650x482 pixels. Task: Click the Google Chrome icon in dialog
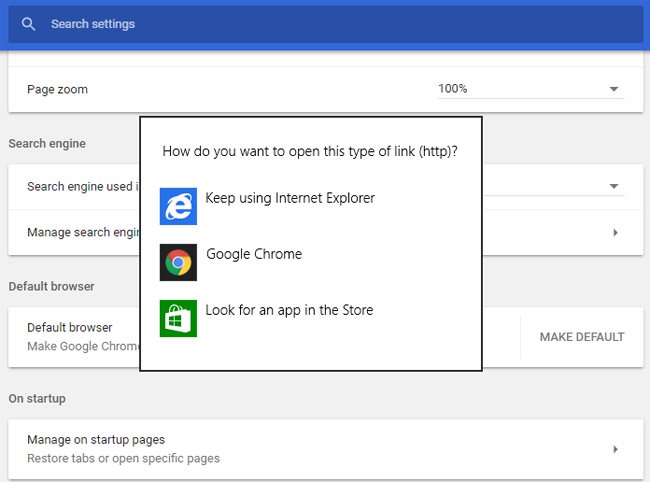point(178,262)
